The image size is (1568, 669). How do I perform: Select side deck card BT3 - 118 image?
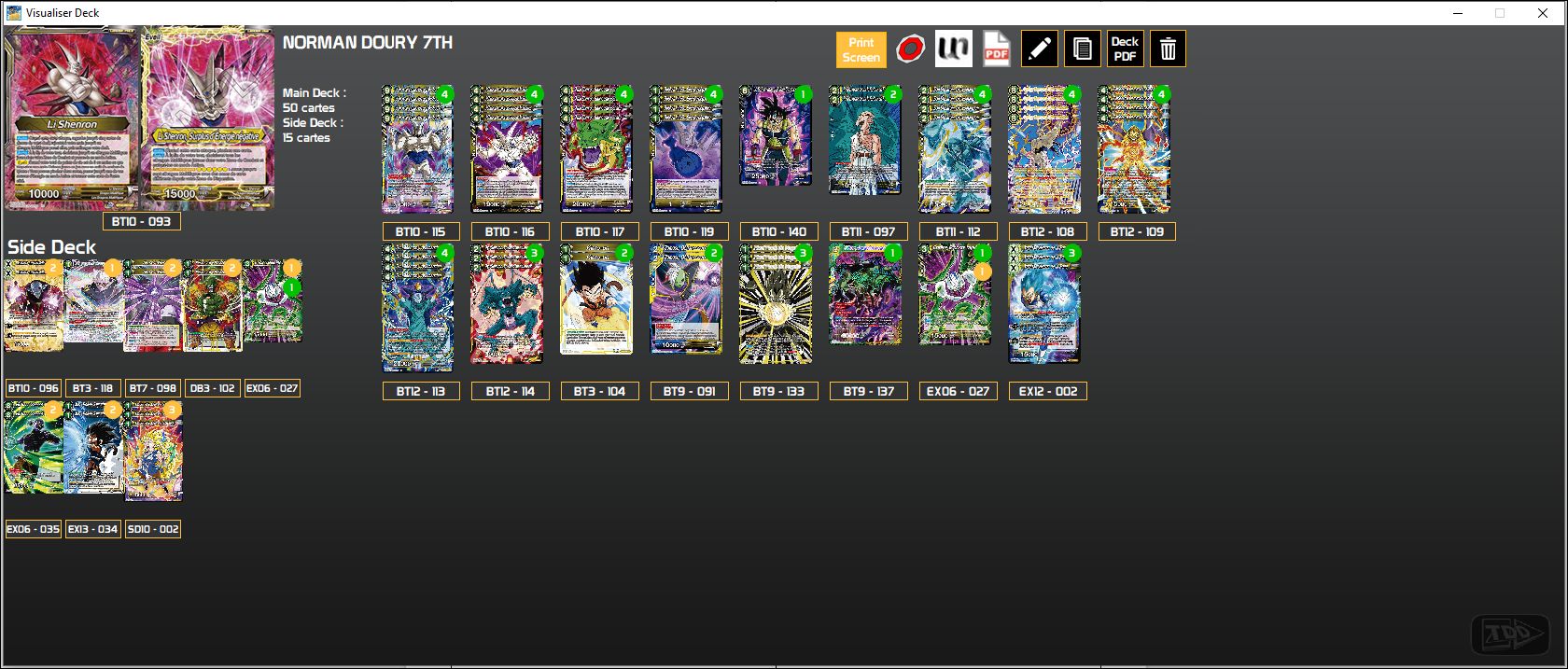[93, 301]
